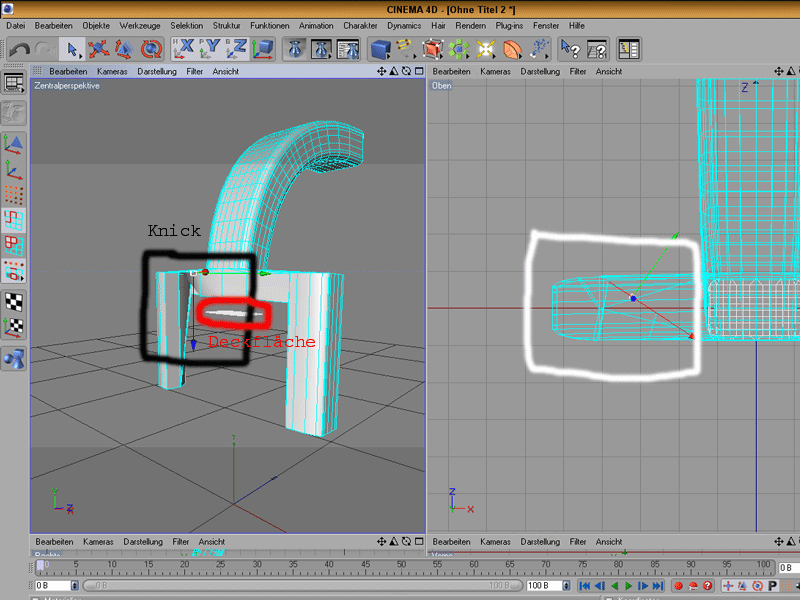Open the Kameras menu in the perspective viewport
Image resolution: width=800 pixels, height=600 pixels.
pos(112,72)
